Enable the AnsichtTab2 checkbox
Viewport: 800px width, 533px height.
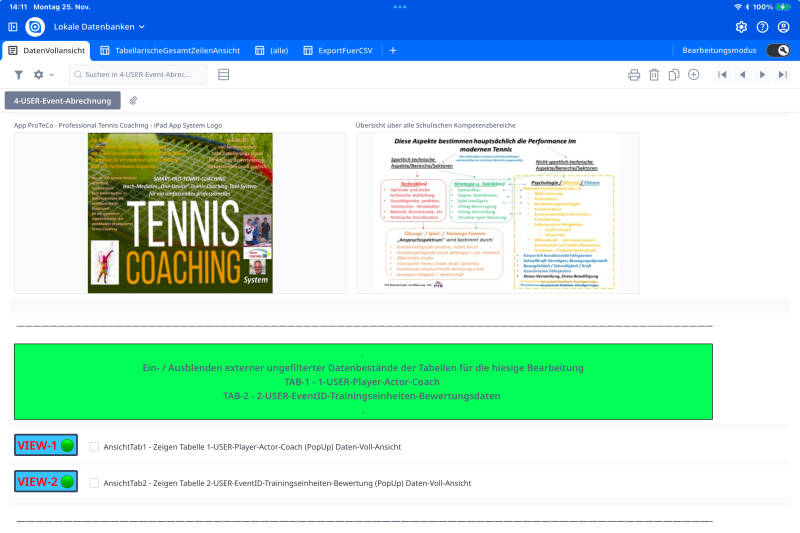click(x=94, y=483)
